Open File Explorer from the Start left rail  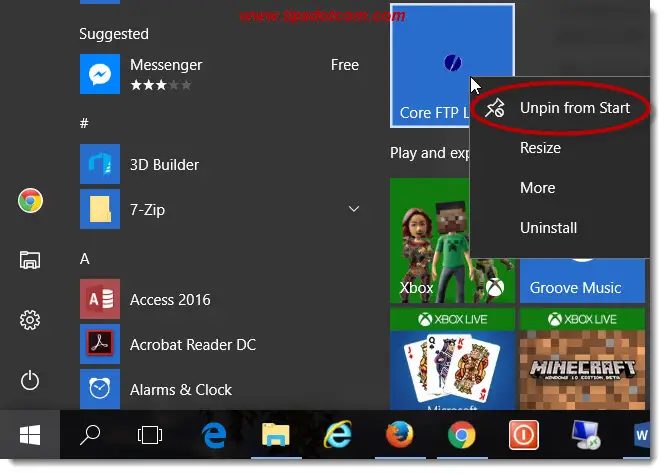pyautogui.click(x=30, y=259)
